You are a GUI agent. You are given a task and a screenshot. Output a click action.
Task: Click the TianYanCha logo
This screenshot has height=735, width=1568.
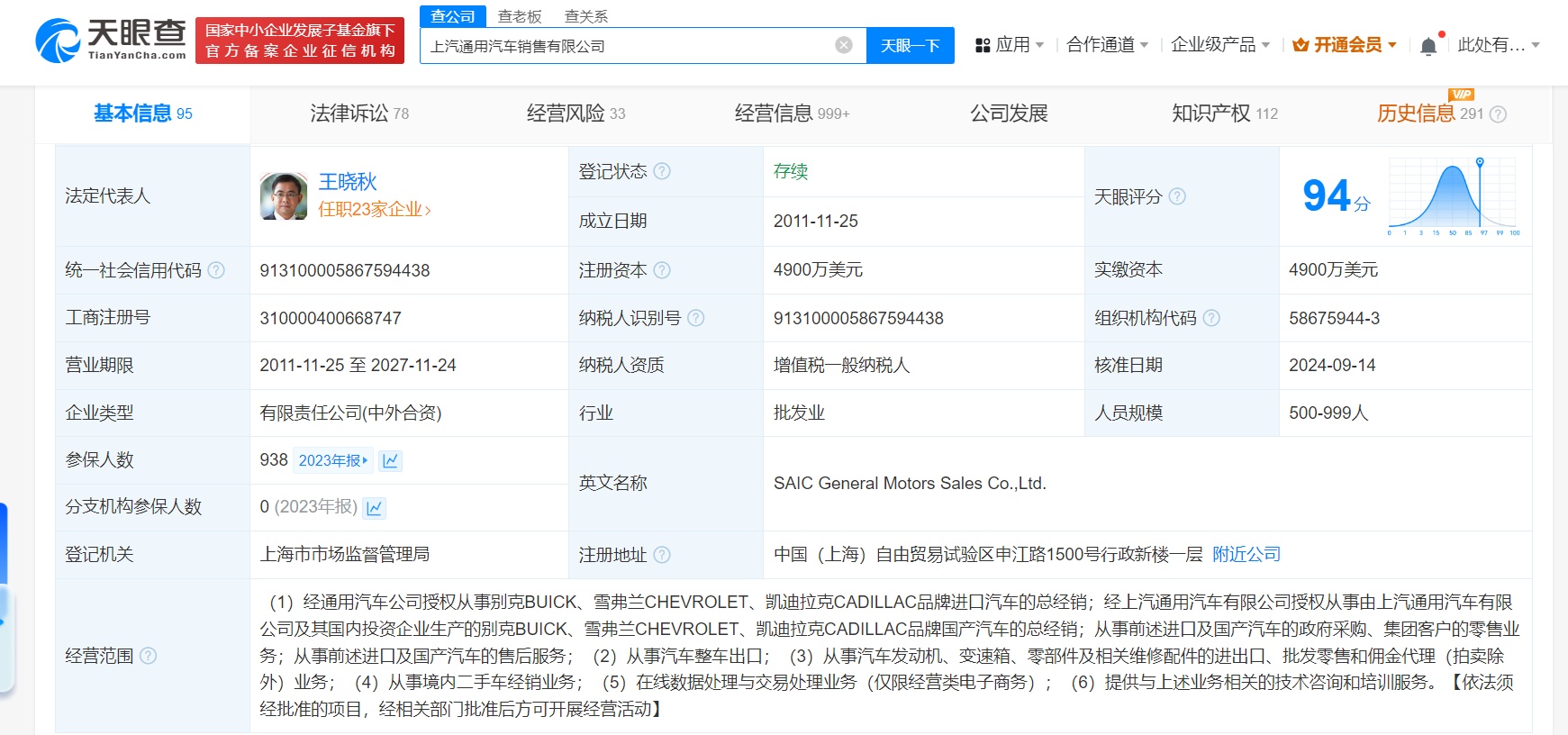pyautogui.click(x=111, y=41)
